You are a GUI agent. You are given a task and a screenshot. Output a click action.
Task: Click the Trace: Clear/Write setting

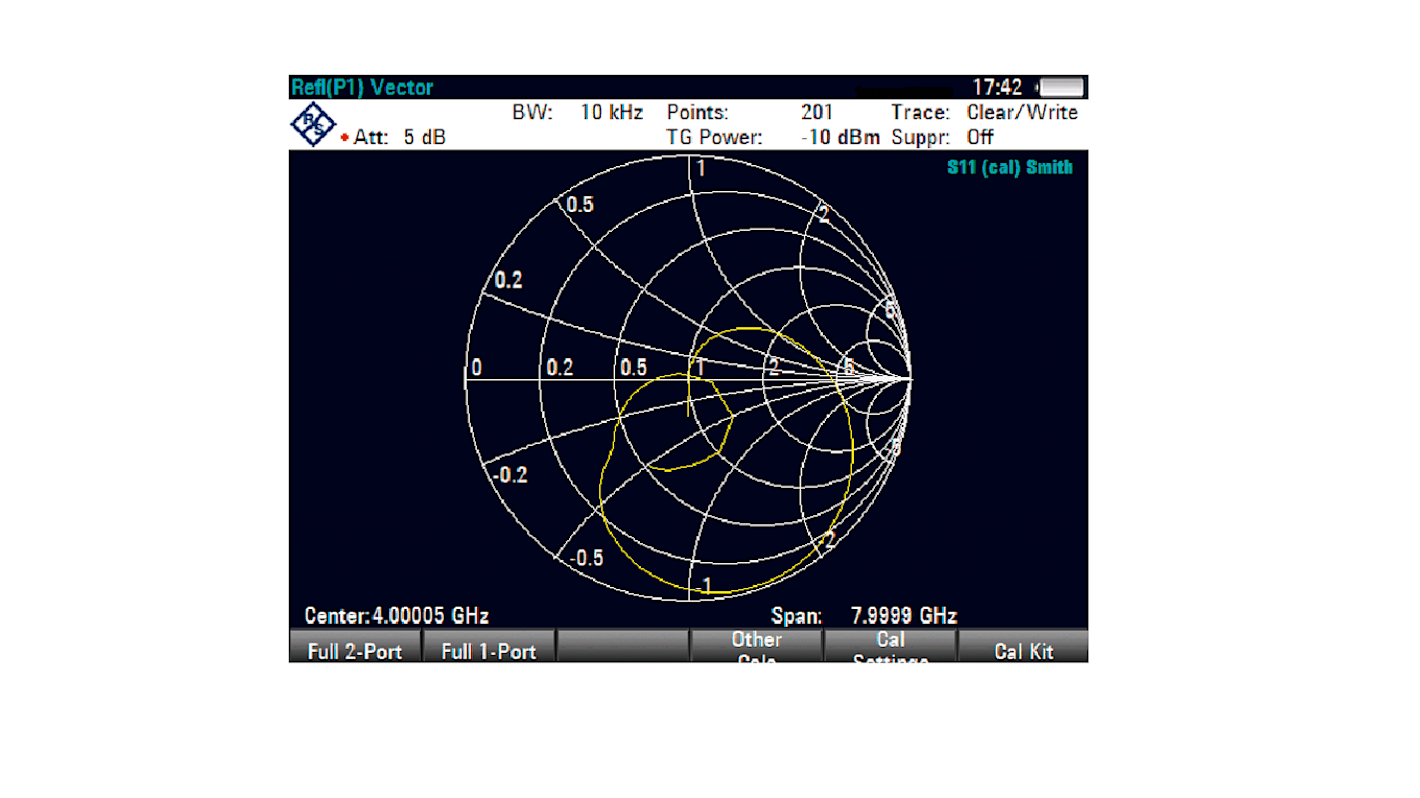[x=985, y=113]
